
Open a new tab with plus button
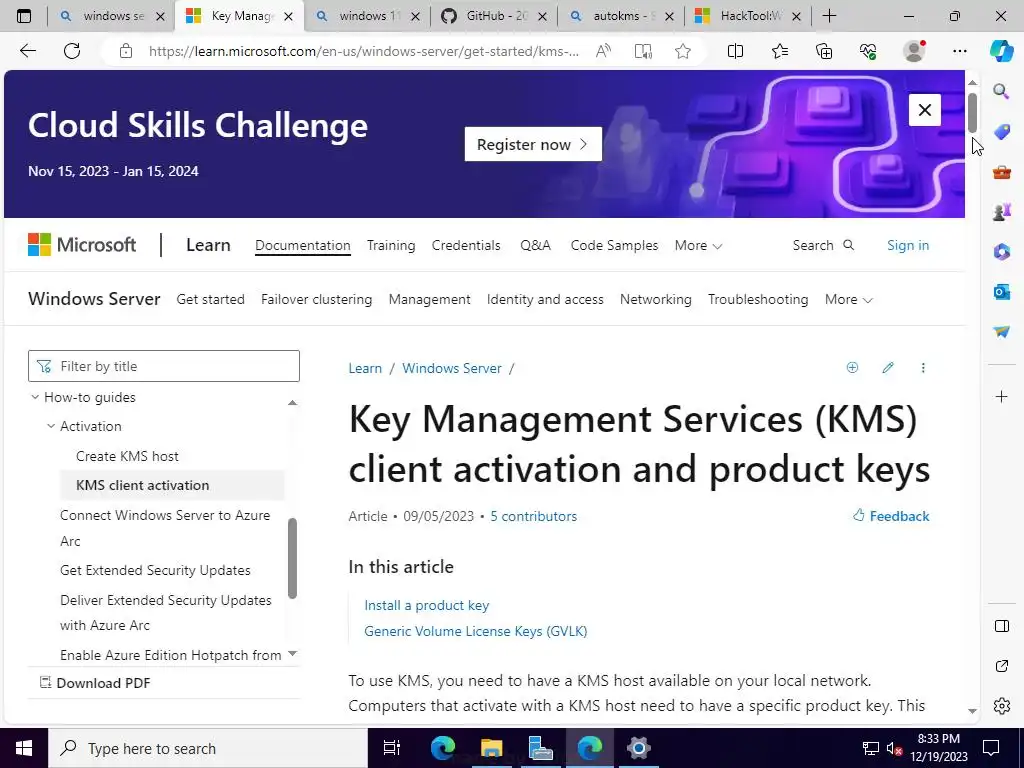point(829,16)
